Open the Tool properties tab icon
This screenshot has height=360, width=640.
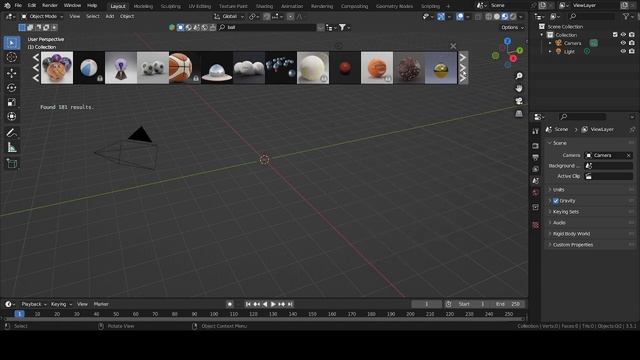[536, 131]
